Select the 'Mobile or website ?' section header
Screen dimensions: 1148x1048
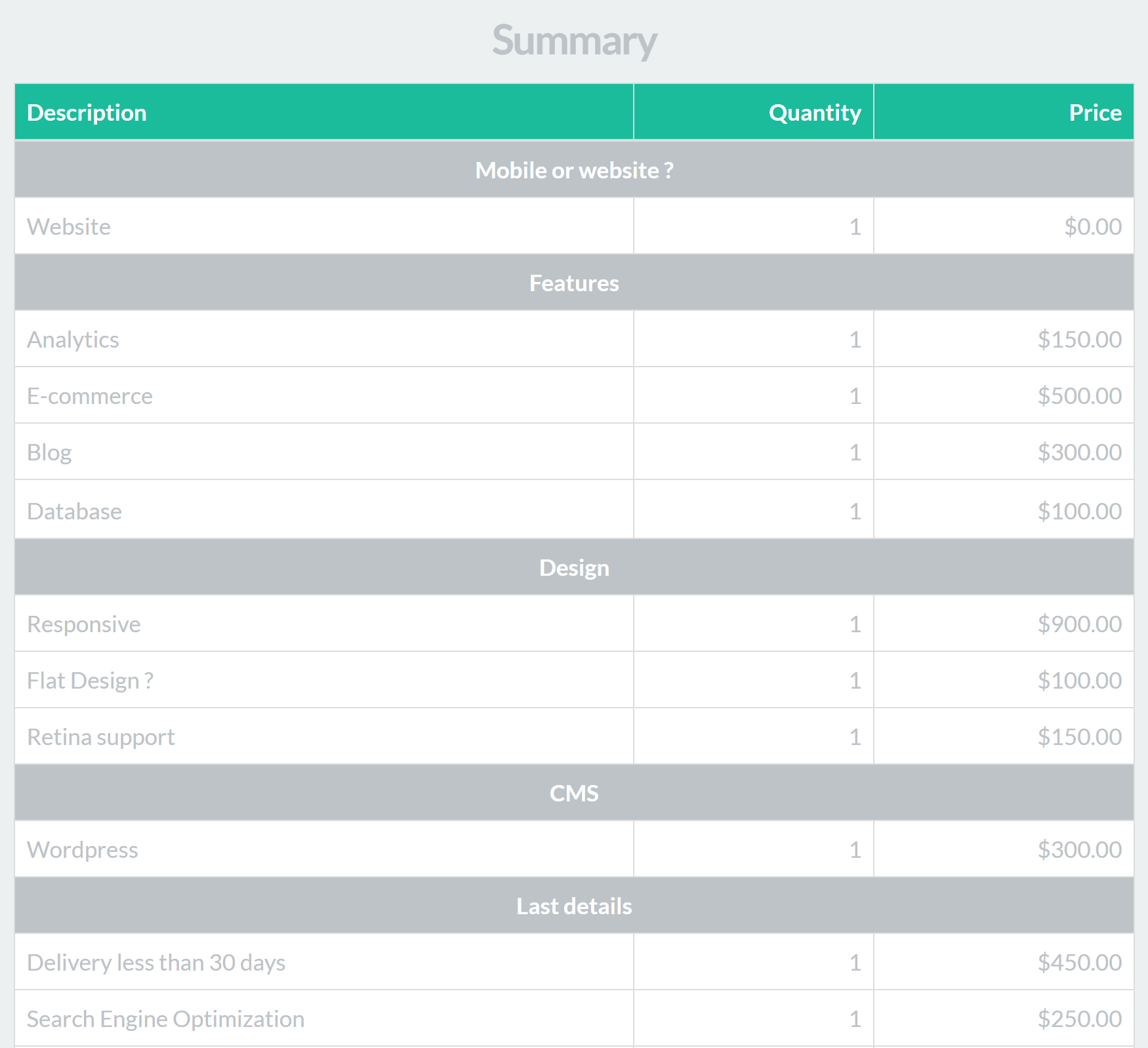[x=573, y=169]
